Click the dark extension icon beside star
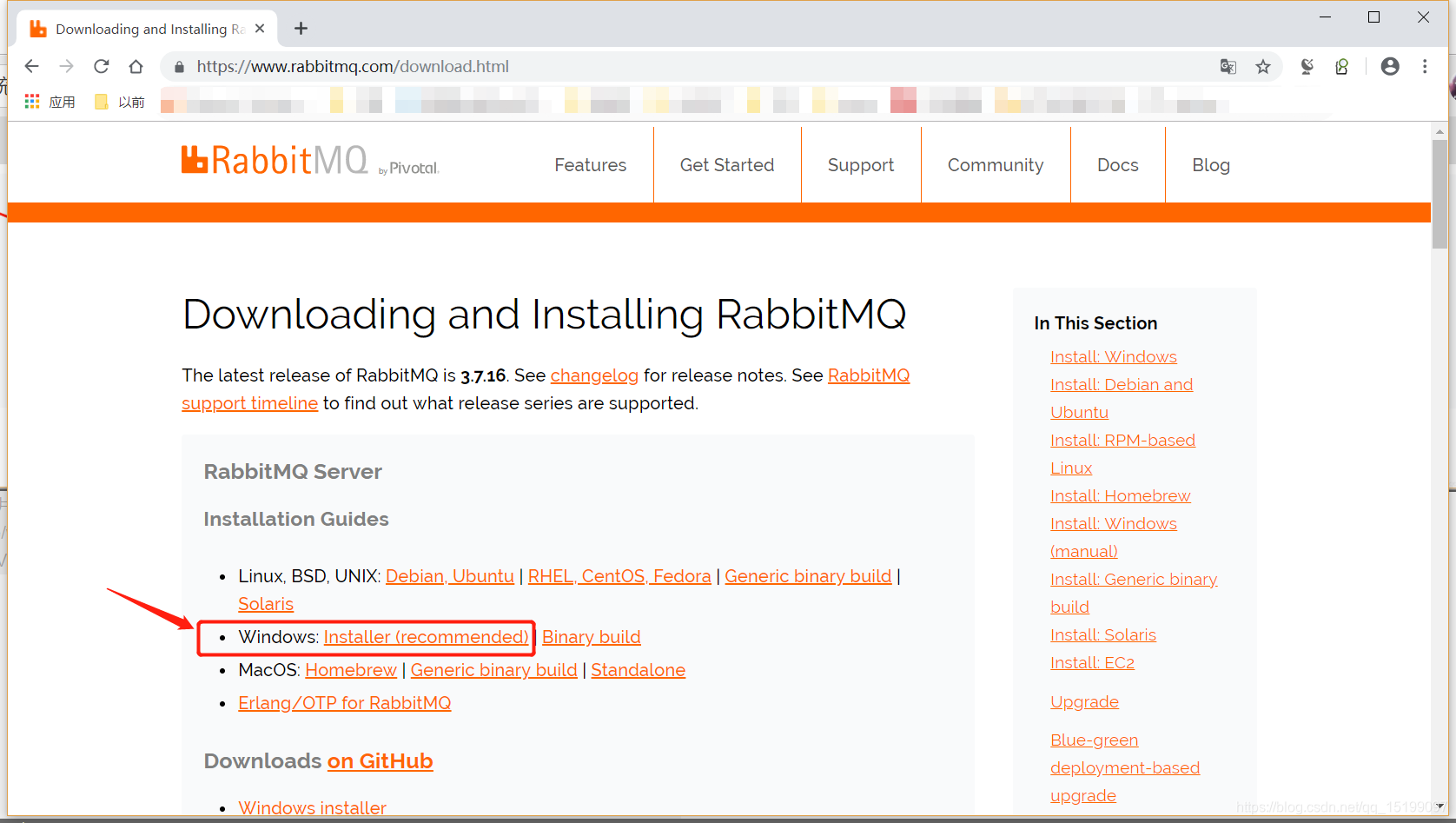The width and height of the screenshot is (1456, 823). pos(1307,67)
